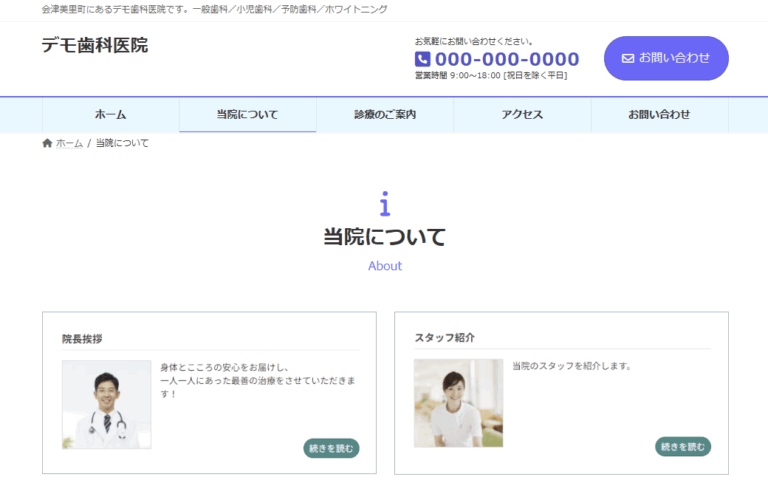The image size is (768, 494).
Task: Click the ホーム breadcrumb link text
Action: pyautogui.click(x=69, y=143)
